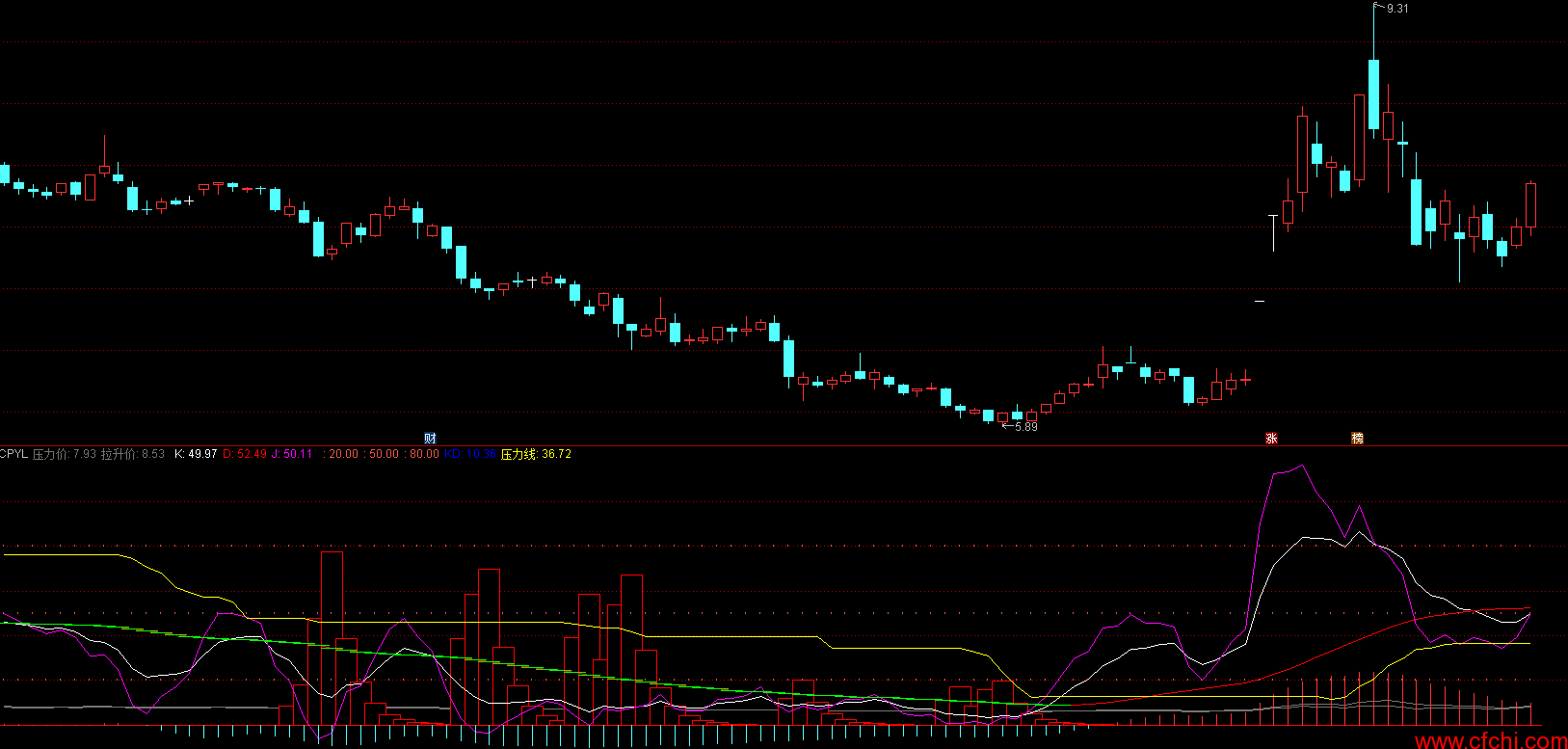Select the : 20.00 reference level label

[x=340, y=454]
